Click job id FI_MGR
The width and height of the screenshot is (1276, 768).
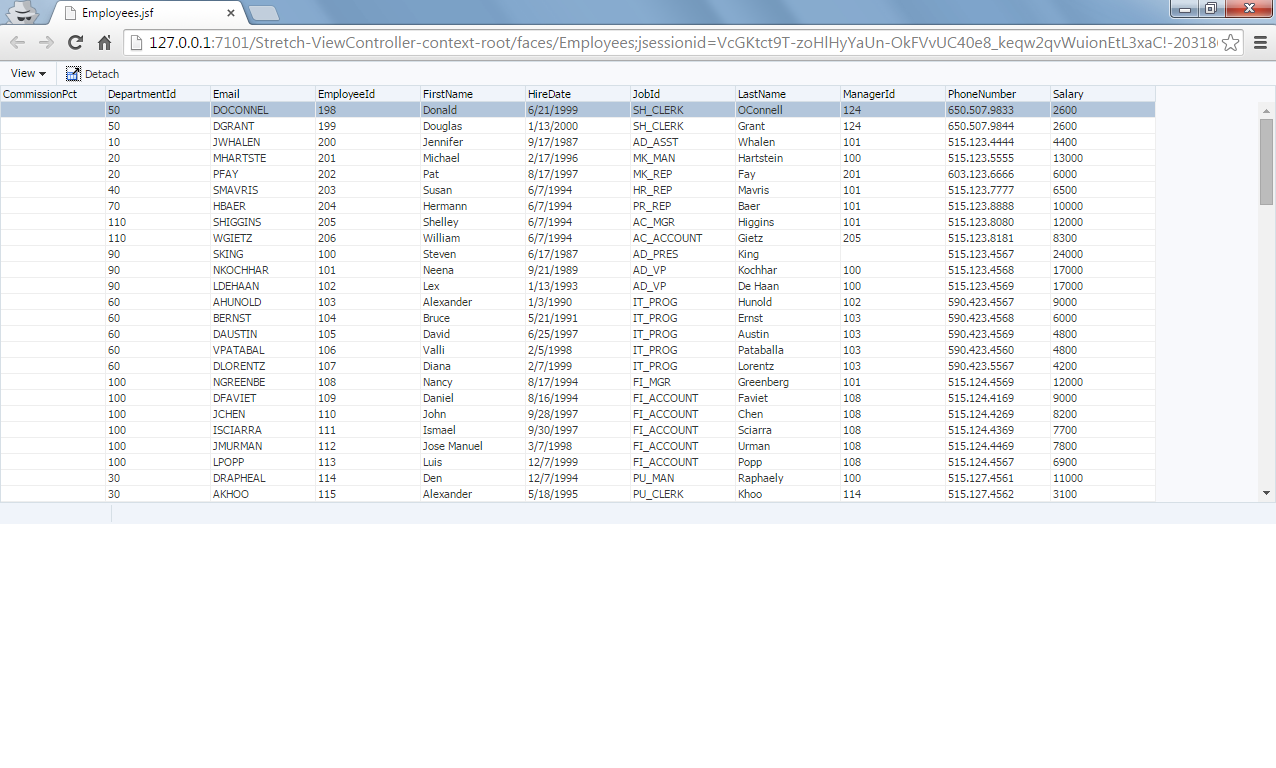click(654, 382)
